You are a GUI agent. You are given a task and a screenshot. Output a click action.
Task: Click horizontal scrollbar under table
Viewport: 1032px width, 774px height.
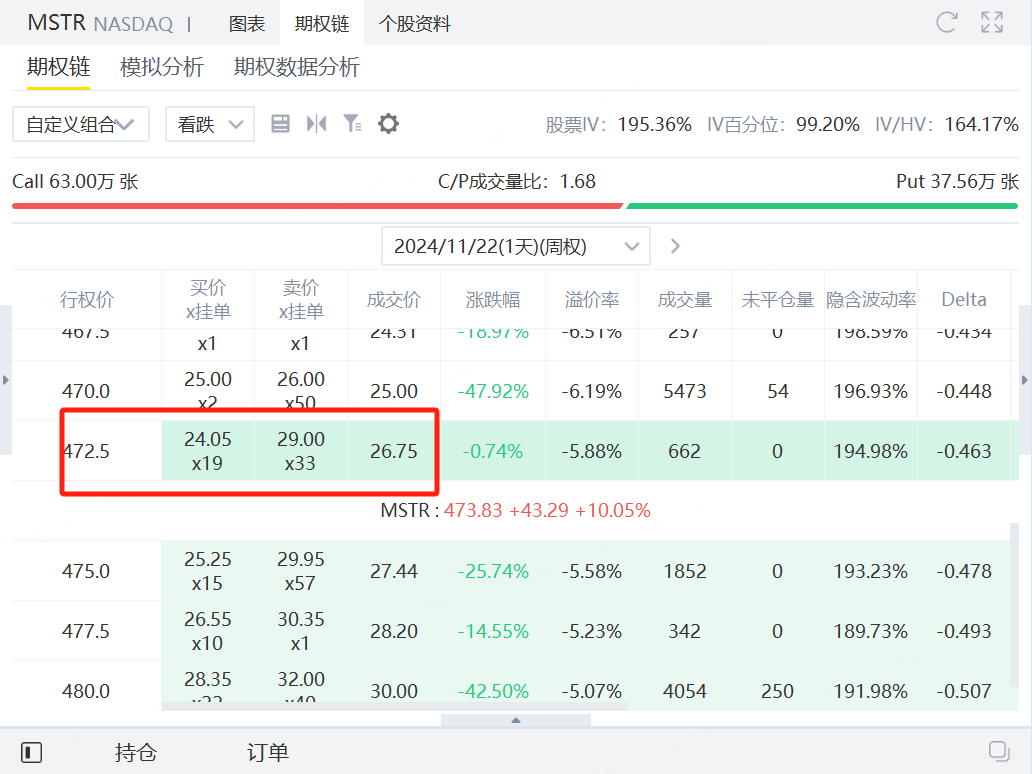(x=394, y=706)
